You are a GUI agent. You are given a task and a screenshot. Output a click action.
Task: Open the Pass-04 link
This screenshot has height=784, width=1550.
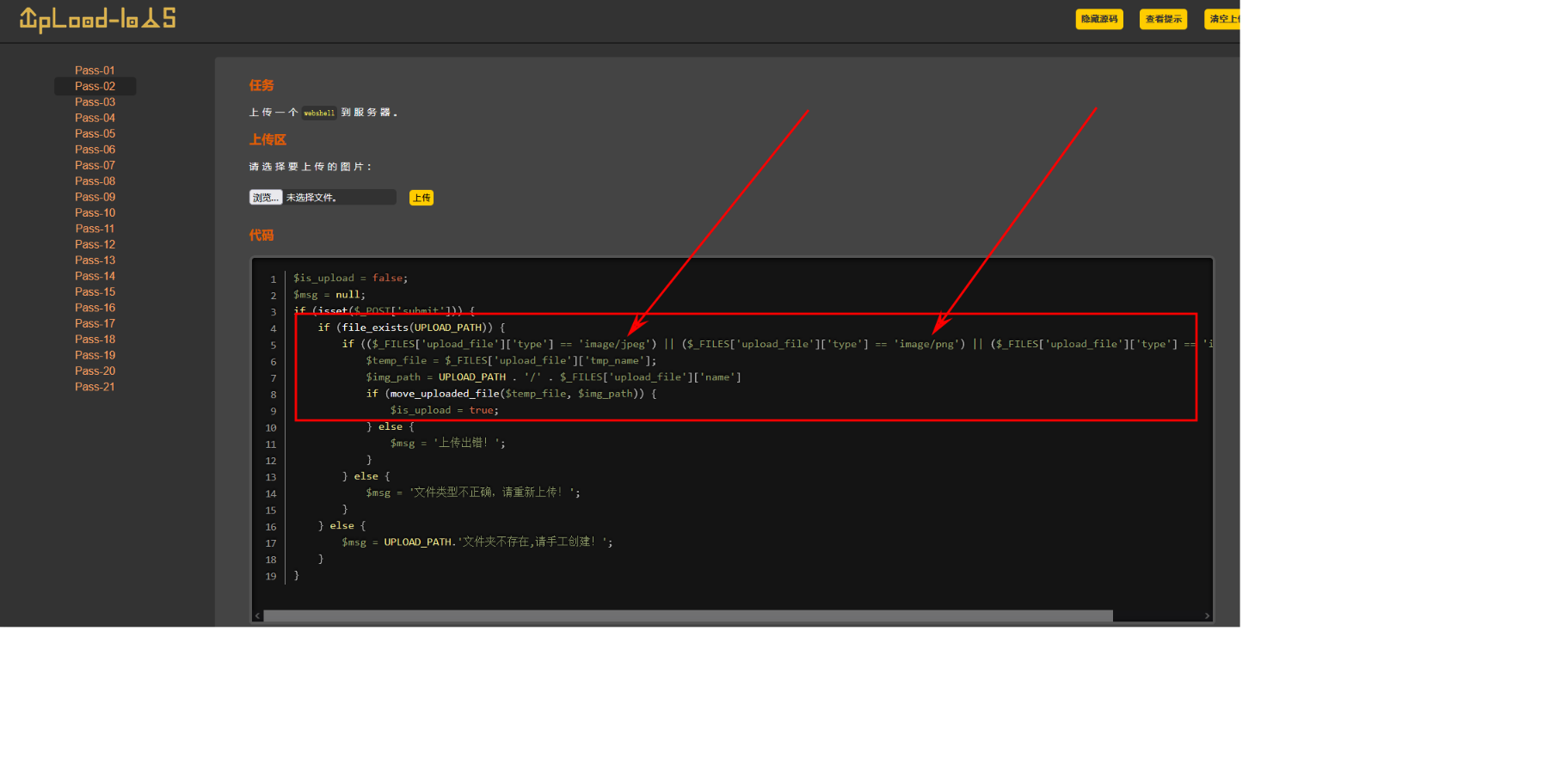click(x=95, y=118)
